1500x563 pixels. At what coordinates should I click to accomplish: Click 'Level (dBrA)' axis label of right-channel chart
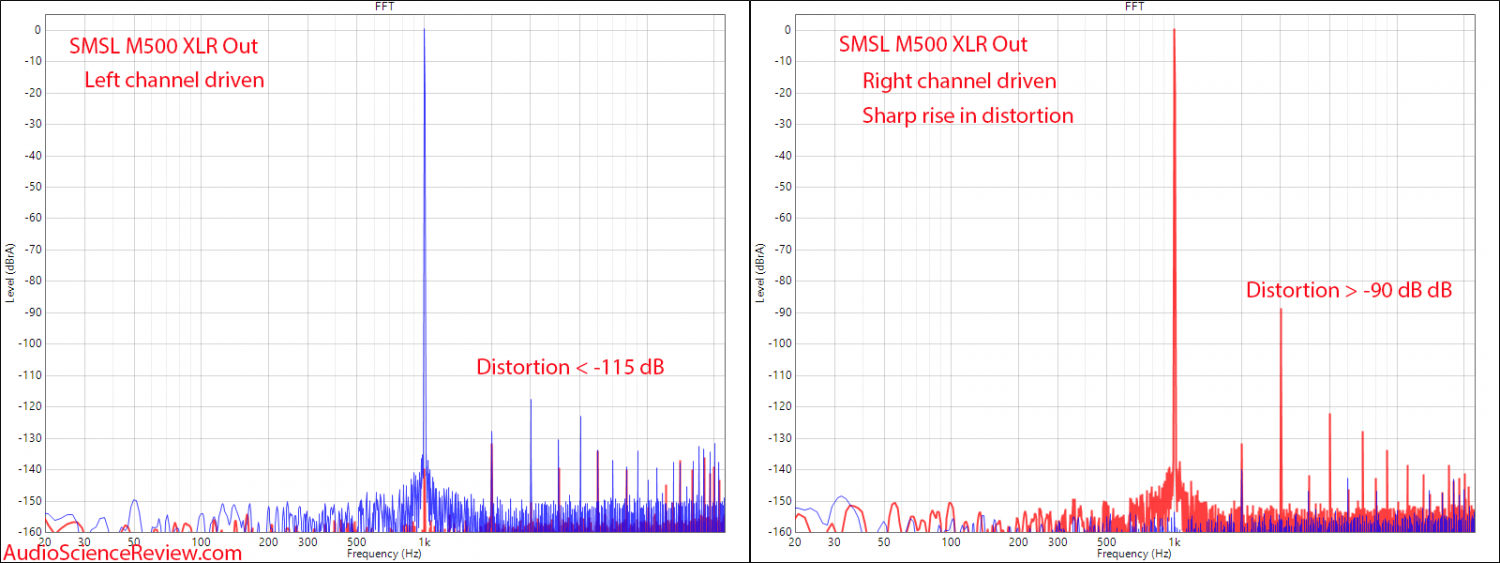click(x=760, y=275)
